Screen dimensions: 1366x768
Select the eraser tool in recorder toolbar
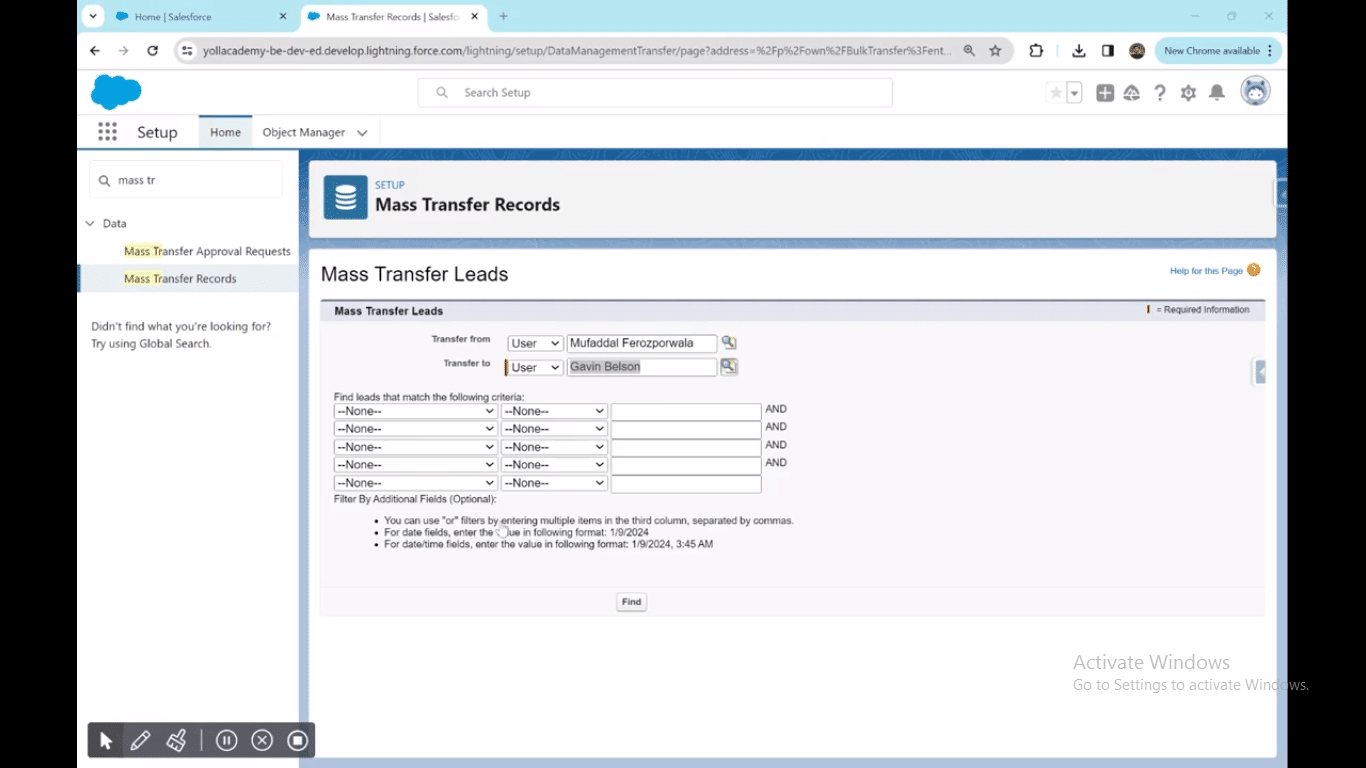[176, 740]
